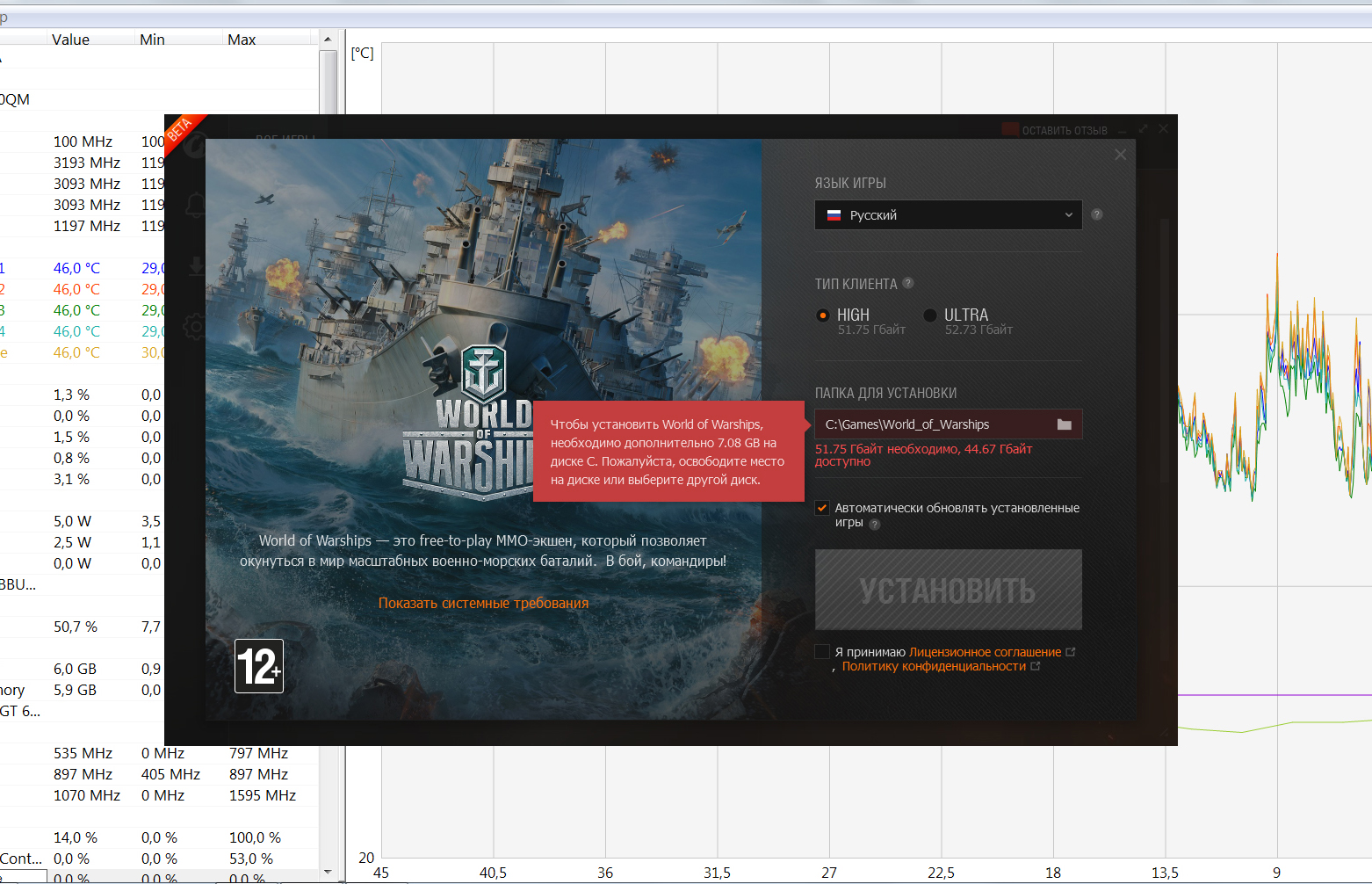Click scroll-up arrow in sensor list
Image resolution: width=1372 pixels, height=884 pixels.
coord(328,39)
